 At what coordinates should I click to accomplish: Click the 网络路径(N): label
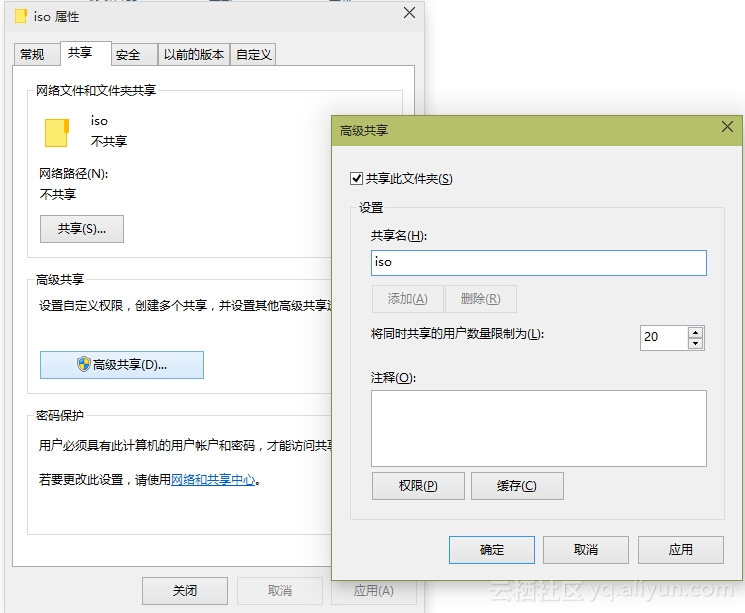(74, 174)
